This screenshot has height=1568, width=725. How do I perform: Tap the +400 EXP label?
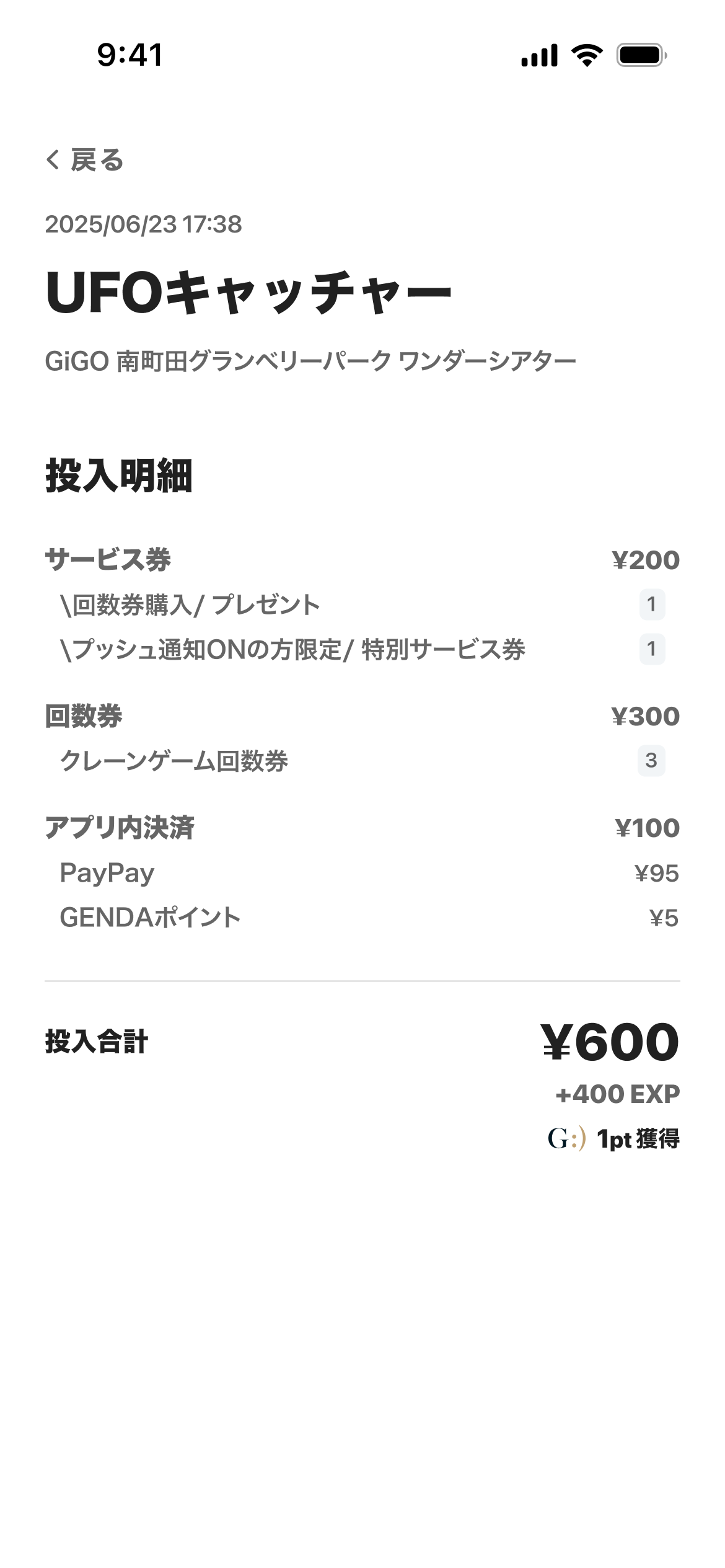click(618, 1095)
